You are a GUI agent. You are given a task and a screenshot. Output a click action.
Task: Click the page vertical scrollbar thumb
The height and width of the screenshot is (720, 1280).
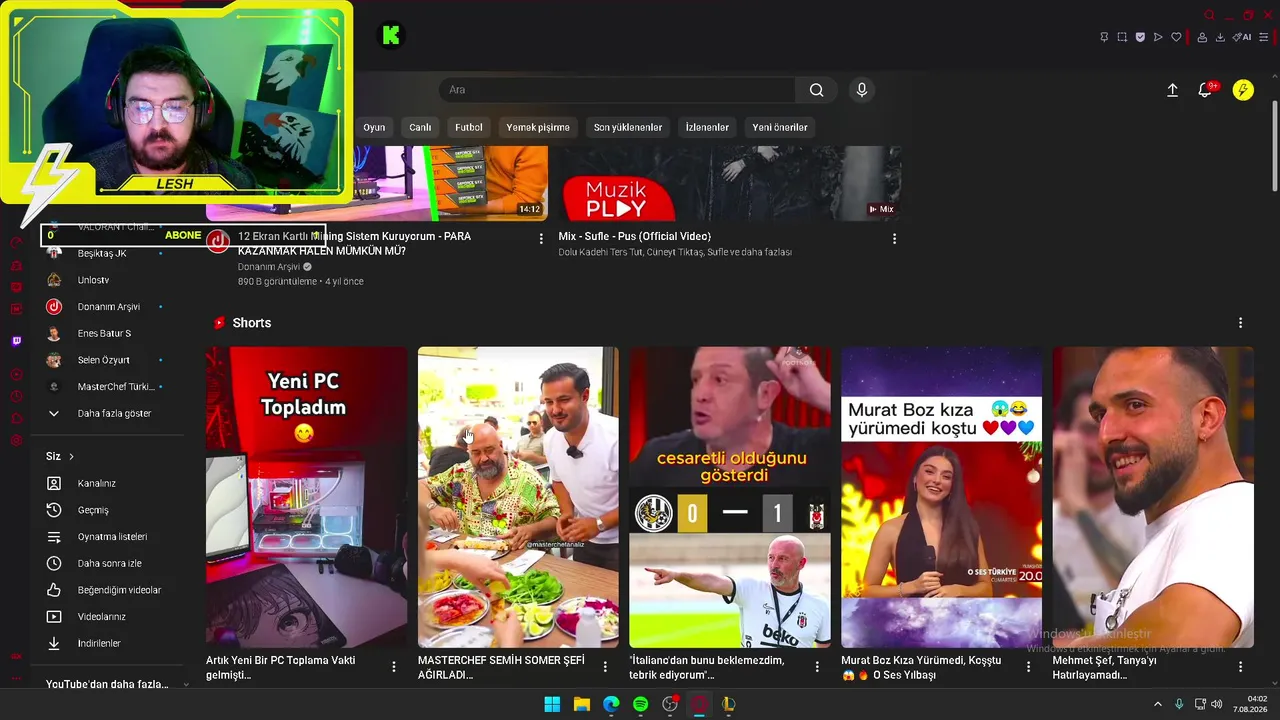pyautogui.click(x=1274, y=146)
